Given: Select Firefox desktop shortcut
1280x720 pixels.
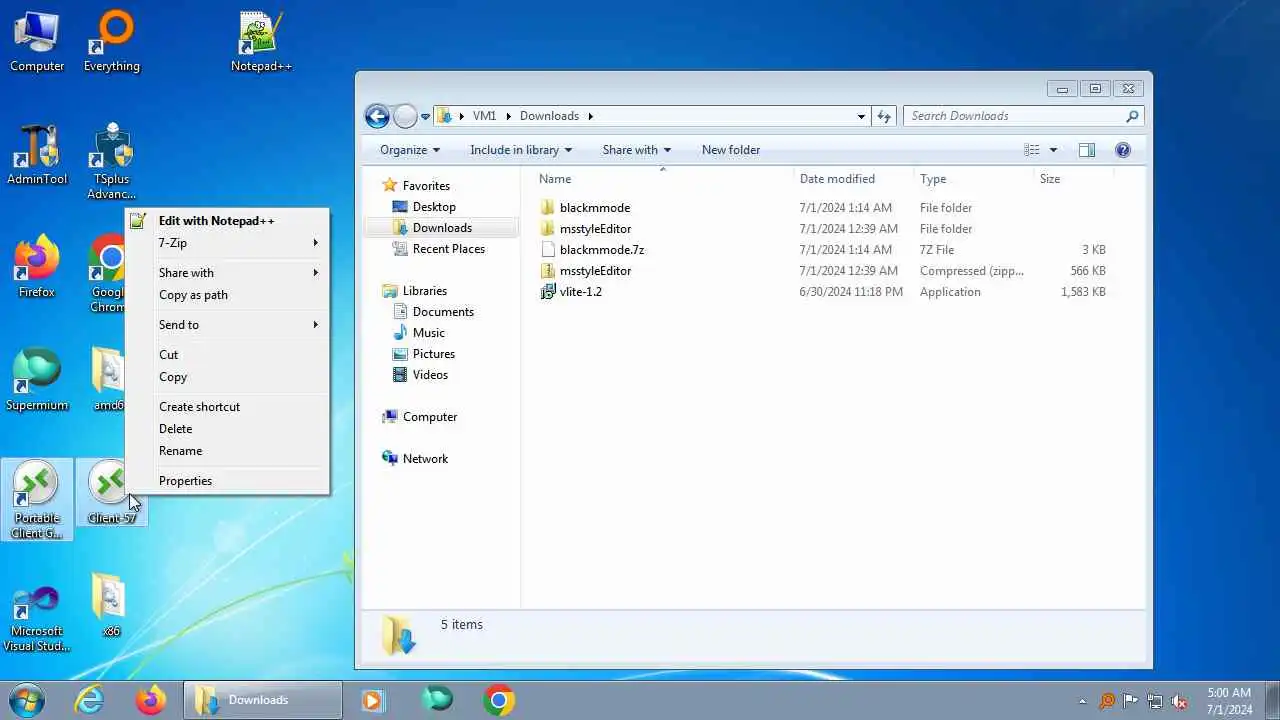Looking at the screenshot, I should click(x=37, y=268).
